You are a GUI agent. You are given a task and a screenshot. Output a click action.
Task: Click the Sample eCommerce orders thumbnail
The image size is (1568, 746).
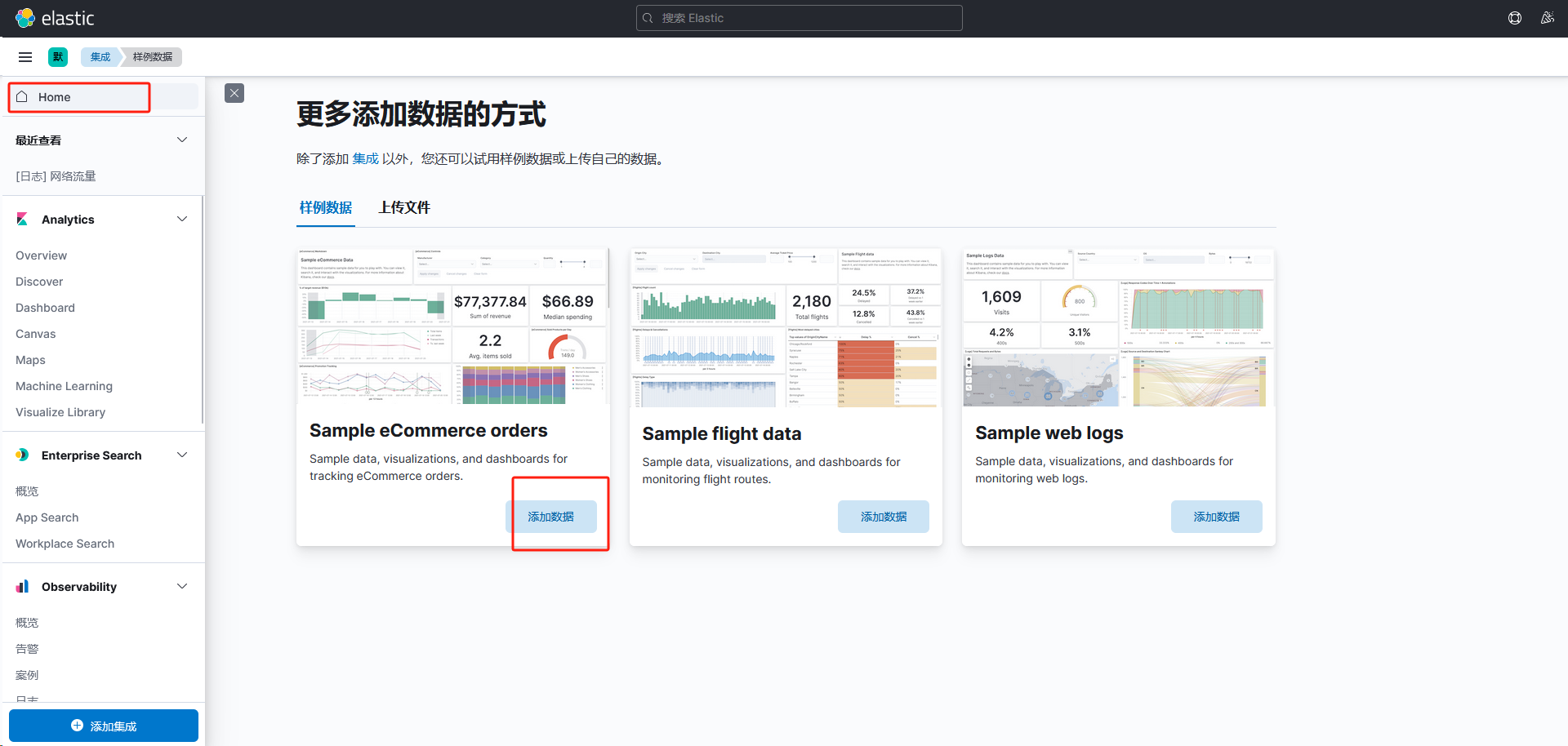click(x=452, y=326)
